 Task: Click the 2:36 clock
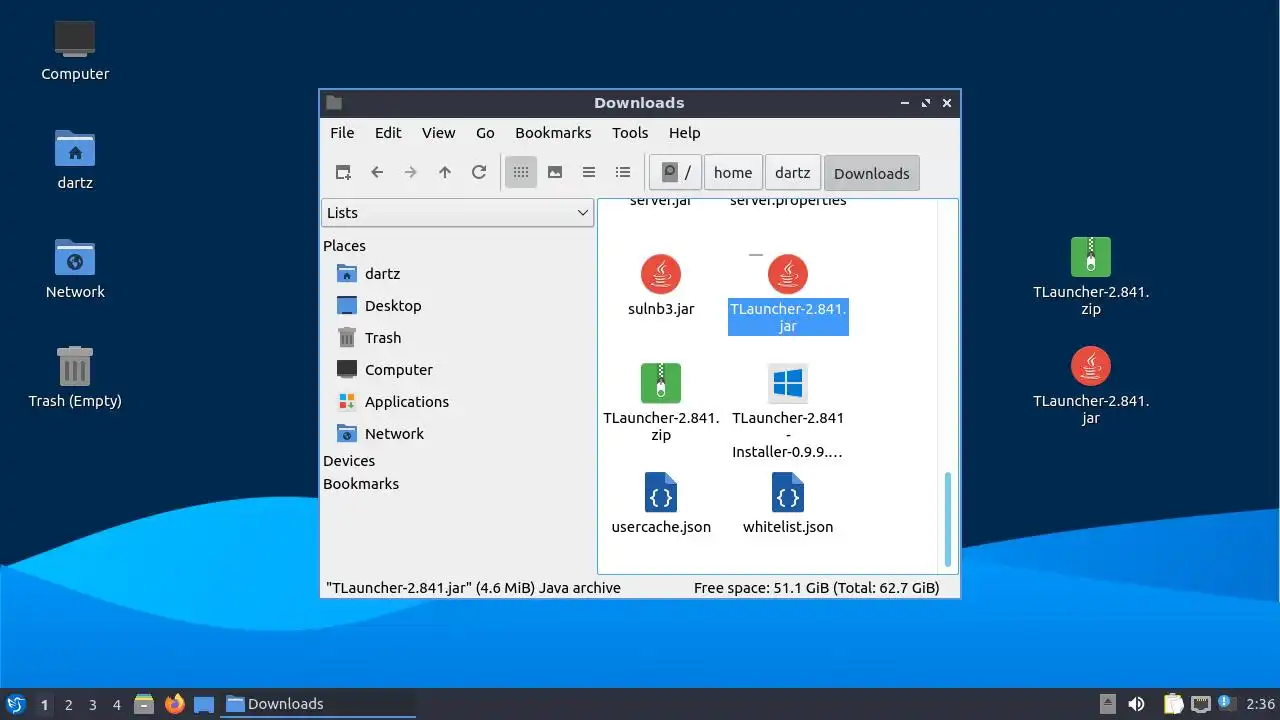1260,704
